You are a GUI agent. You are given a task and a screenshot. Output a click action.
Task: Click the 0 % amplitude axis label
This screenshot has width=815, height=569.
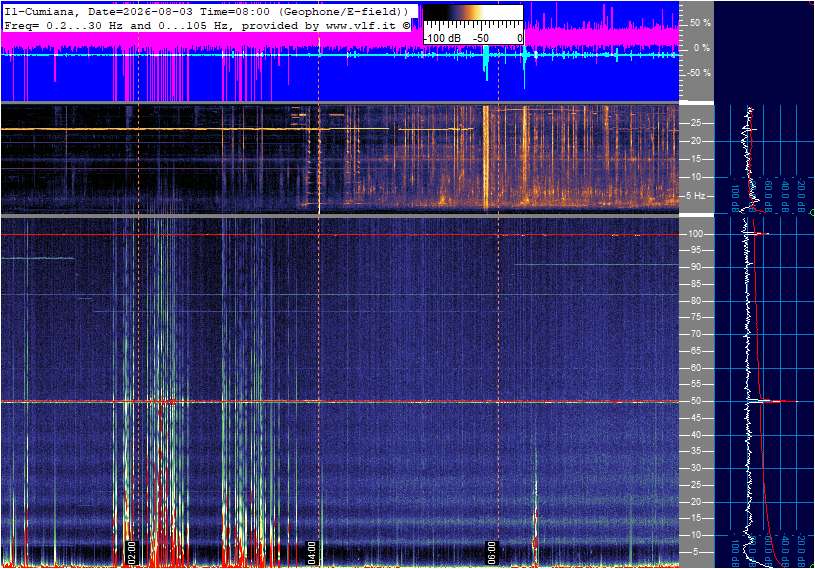[701, 48]
